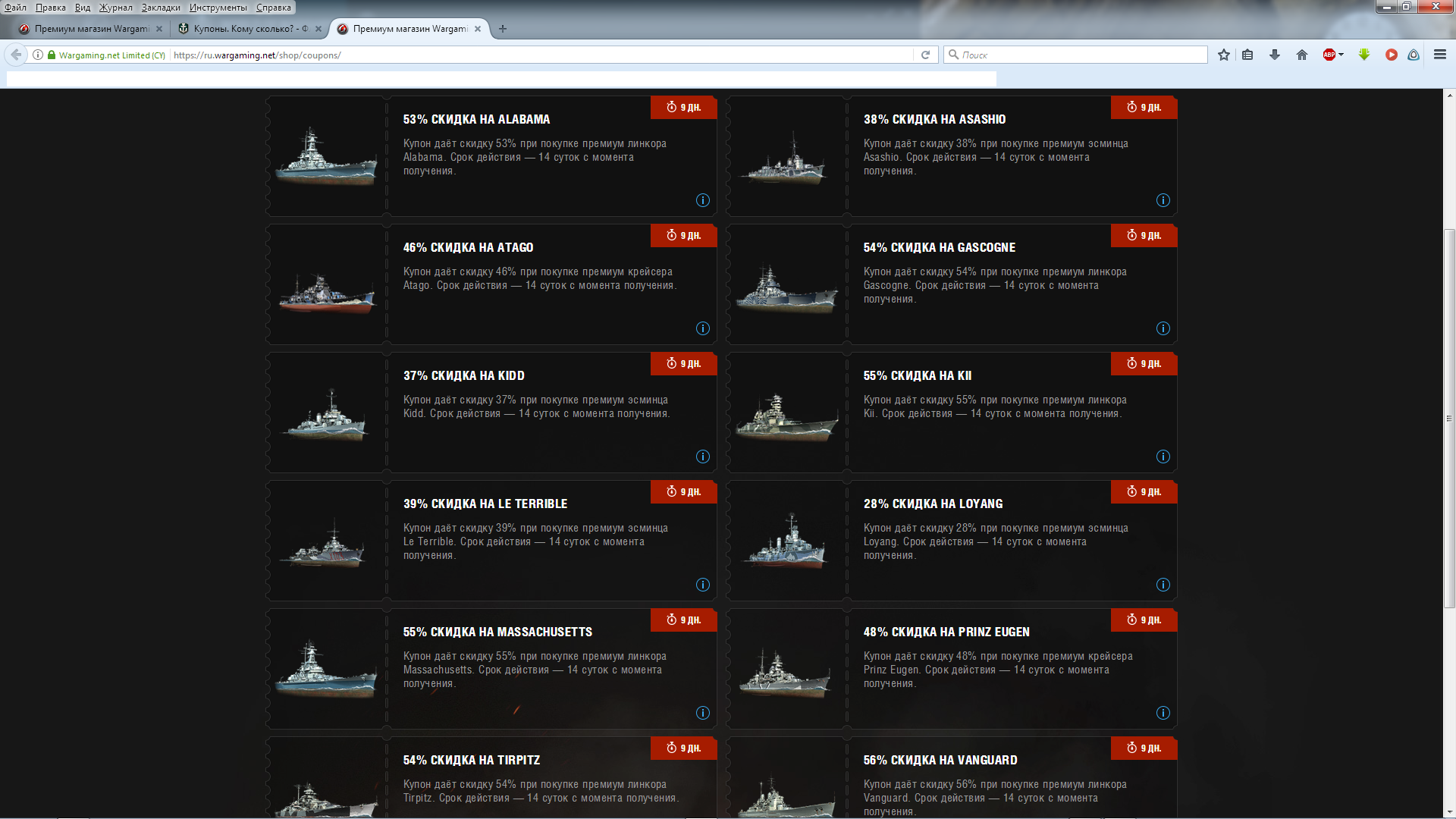This screenshot has height=819, width=1456.
Task: Bookmark this page with star icon
Action: 1224,55
